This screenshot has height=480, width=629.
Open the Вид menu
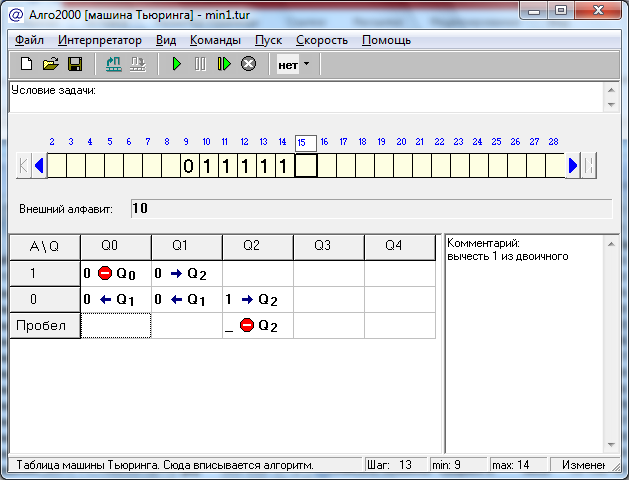(166, 40)
